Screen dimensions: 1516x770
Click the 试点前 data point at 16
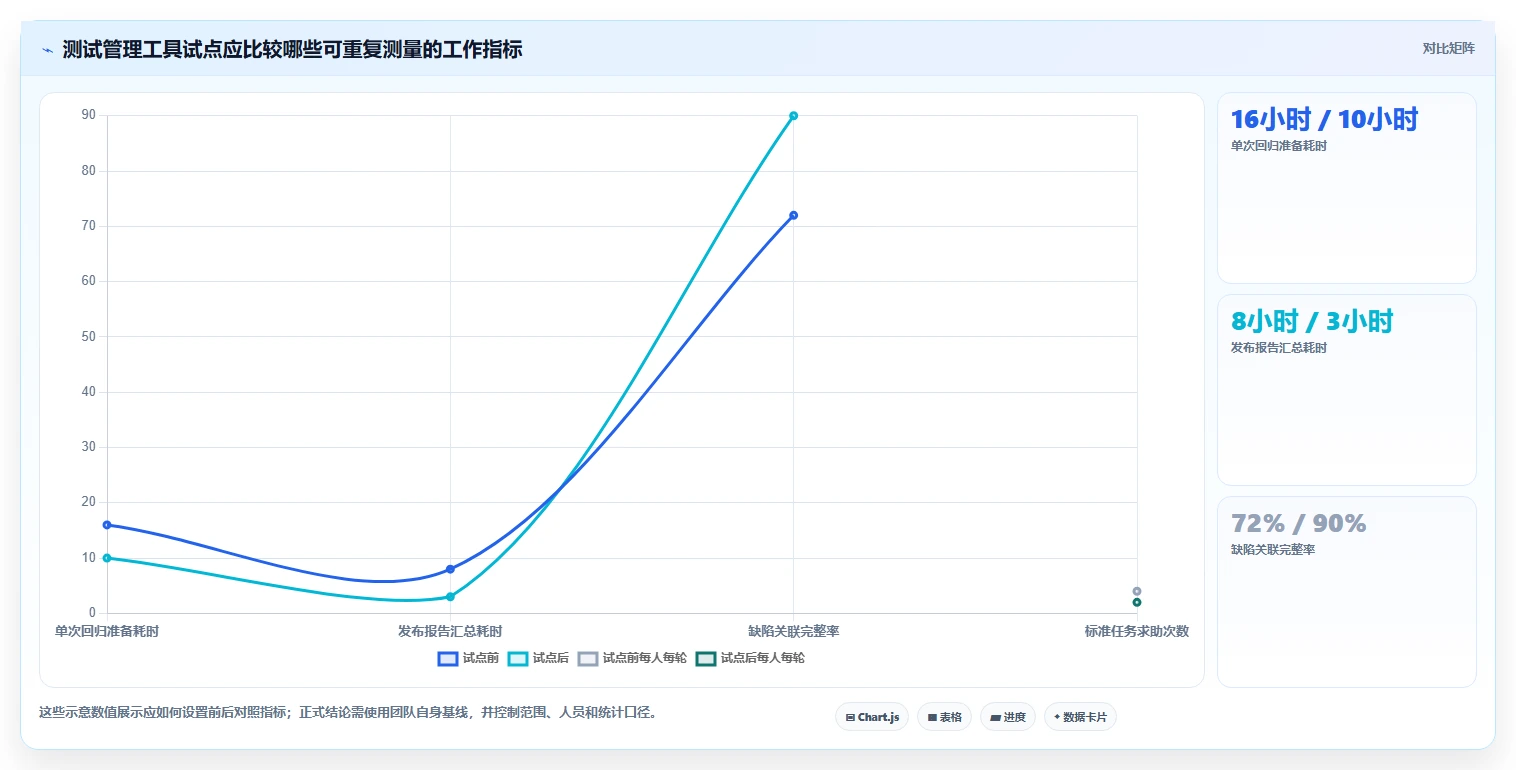pos(107,525)
